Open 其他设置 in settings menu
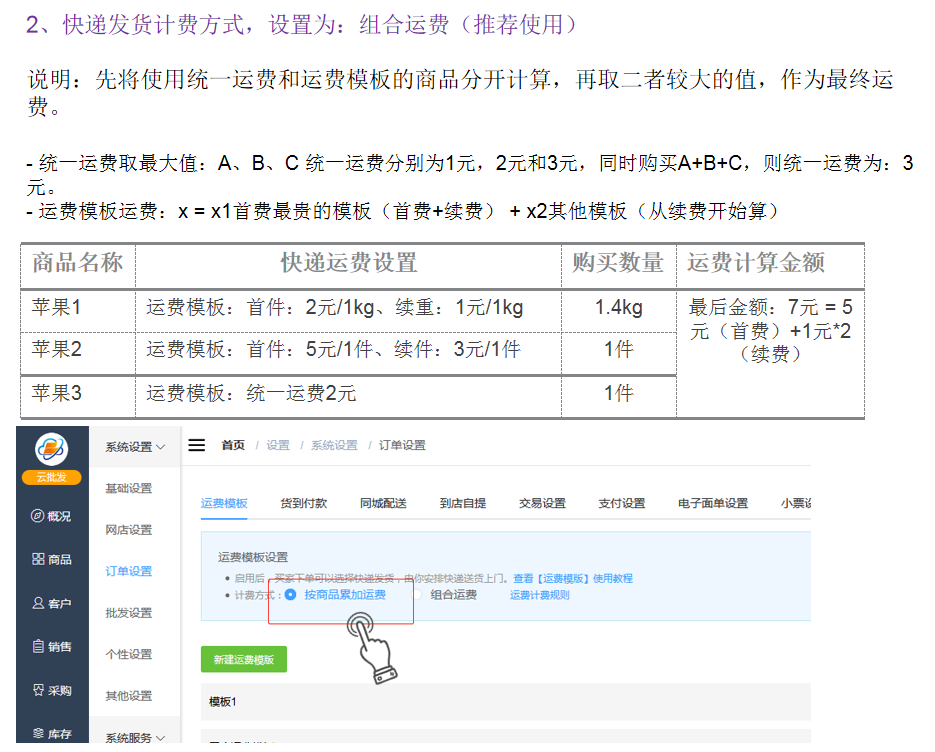 click(129, 696)
